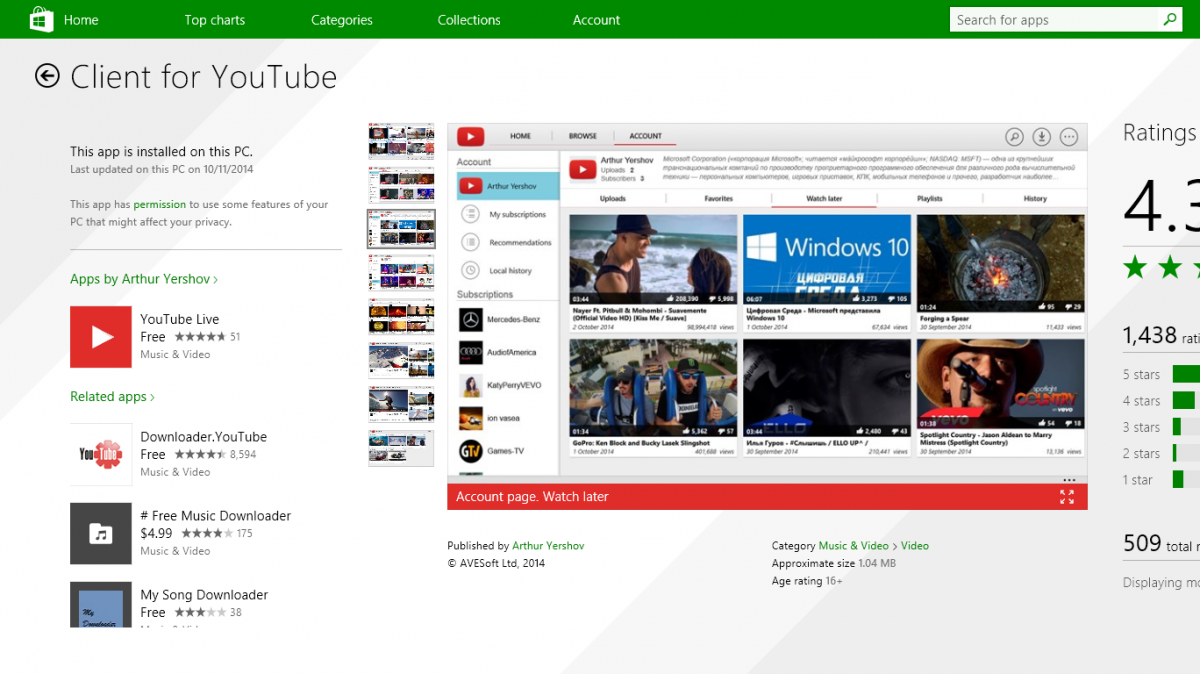The width and height of the screenshot is (1200, 674).
Task: Click the 3 stars rating bar
Action: point(1177,427)
